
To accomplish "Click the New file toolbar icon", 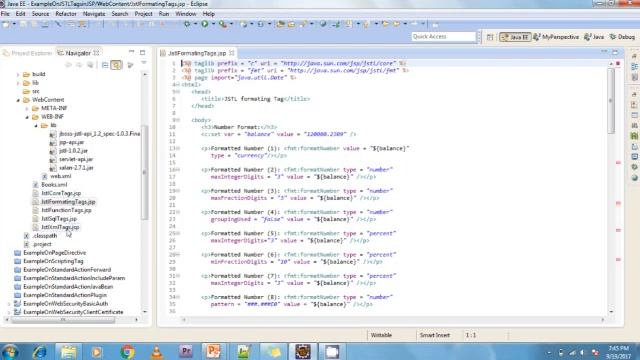I will click(6, 24).
